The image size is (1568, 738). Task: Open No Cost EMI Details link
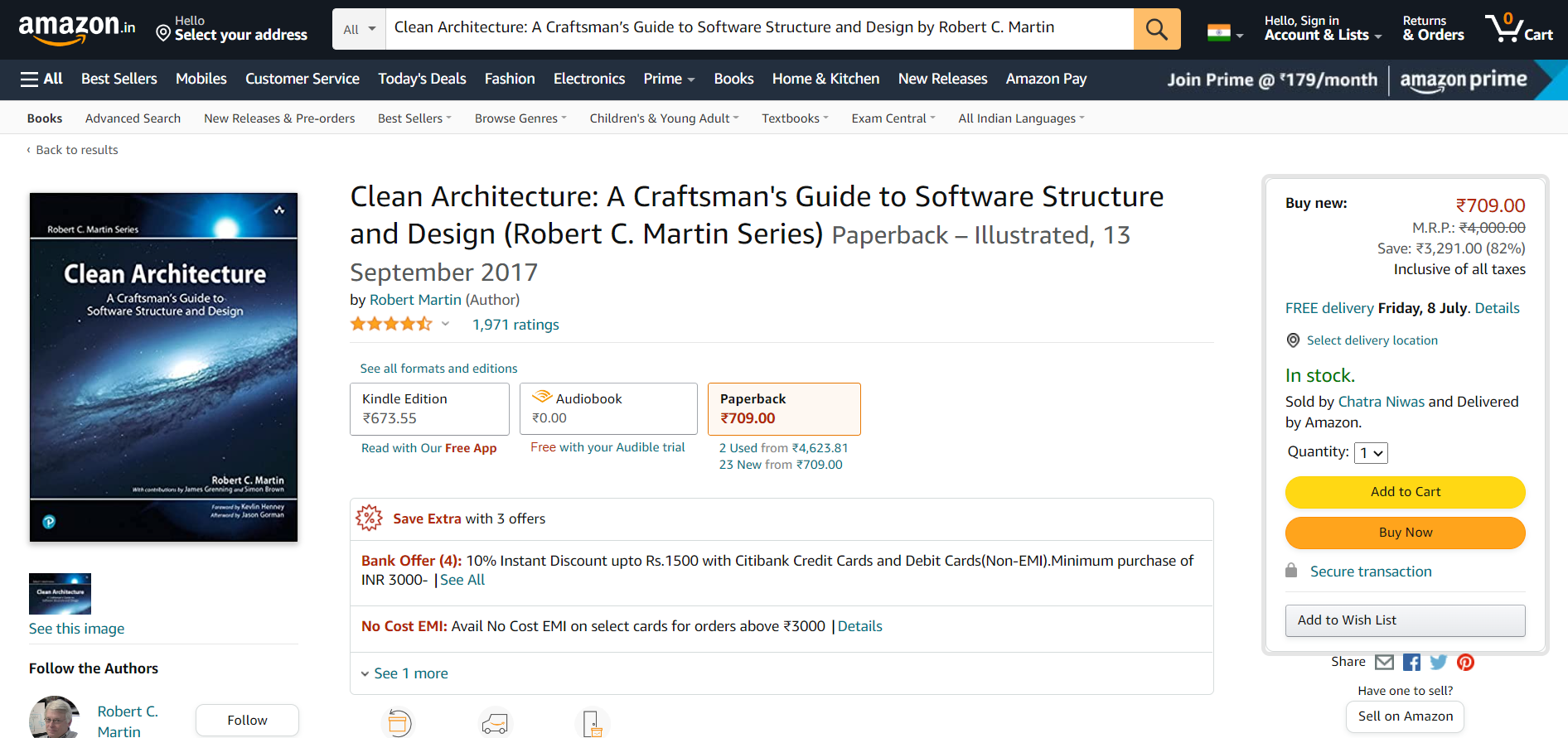click(x=859, y=626)
